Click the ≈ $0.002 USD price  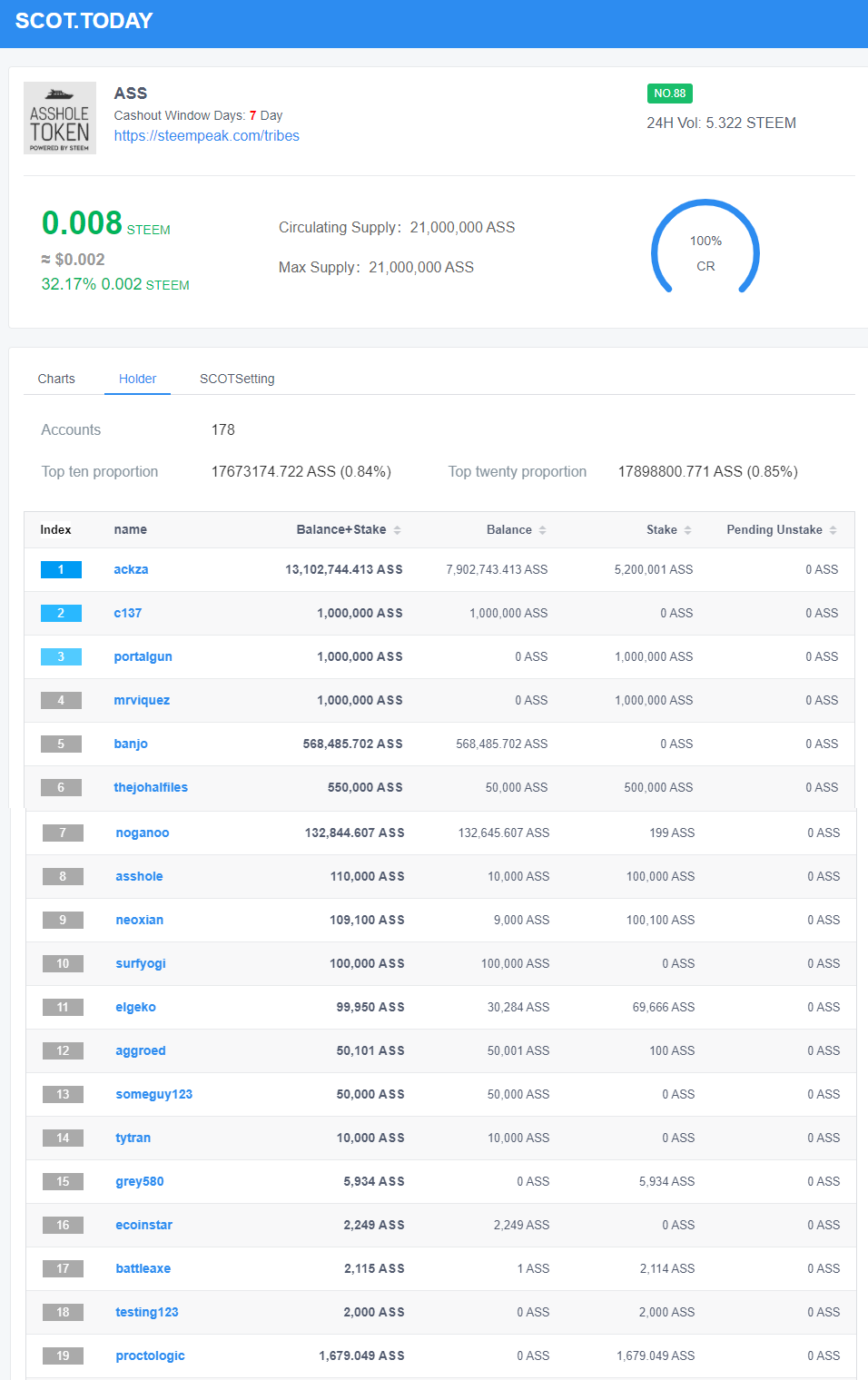(73, 260)
